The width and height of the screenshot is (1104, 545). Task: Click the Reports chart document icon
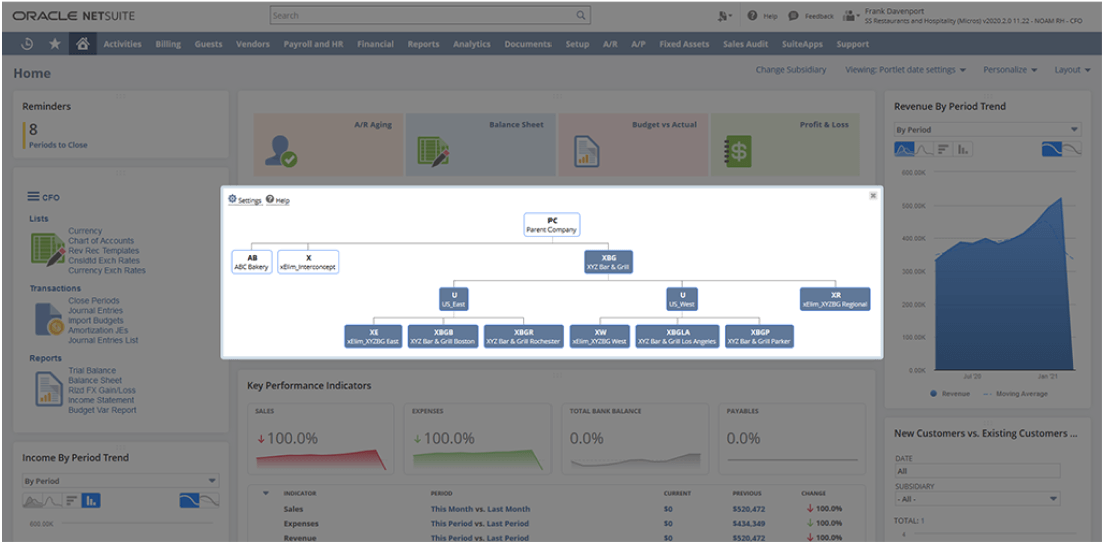(x=49, y=389)
